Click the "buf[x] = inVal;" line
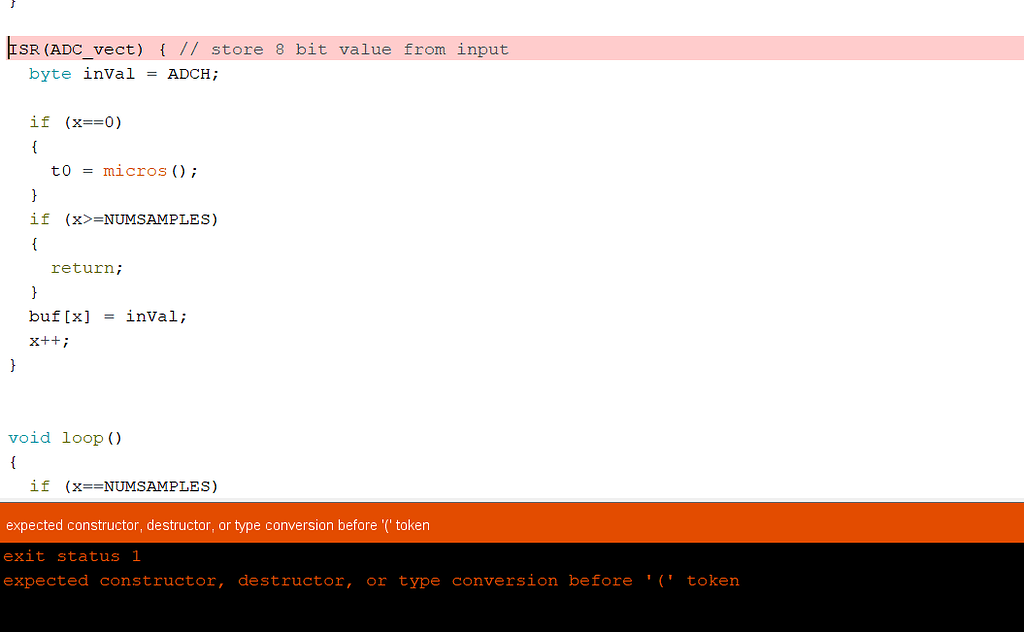Viewport: 1024px width, 632px height. [108, 316]
